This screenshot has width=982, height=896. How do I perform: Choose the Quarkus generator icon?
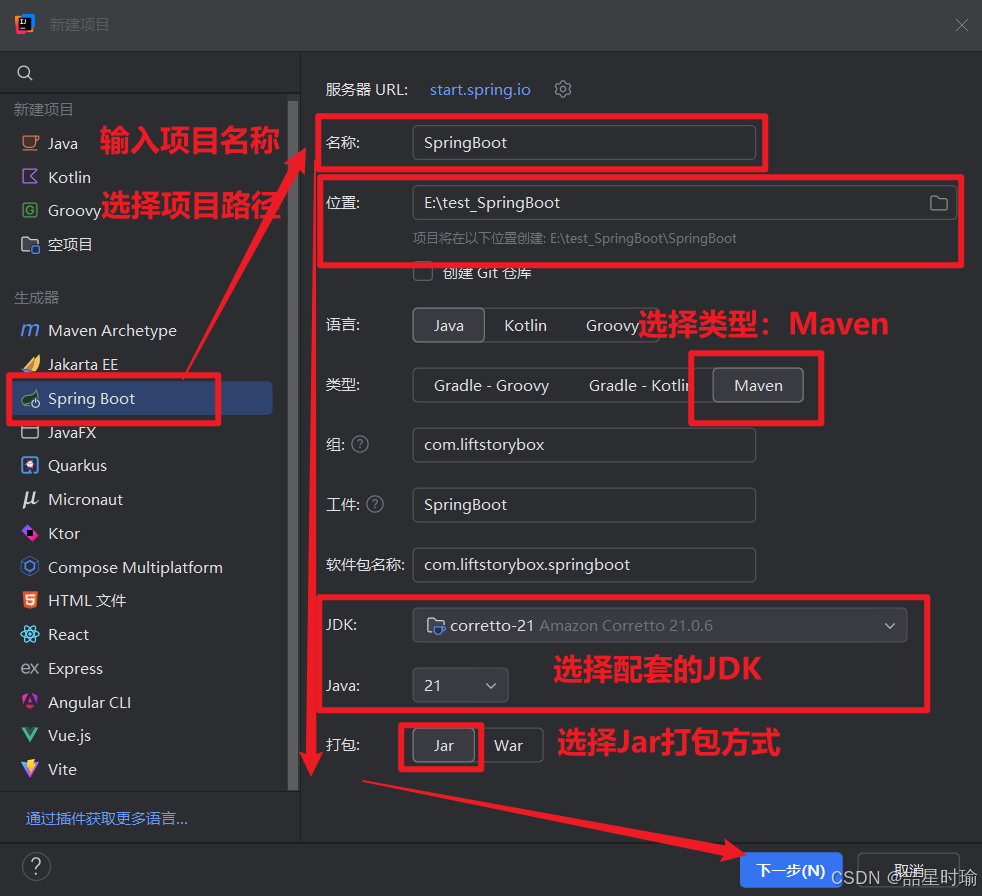[x=30, y=465]
